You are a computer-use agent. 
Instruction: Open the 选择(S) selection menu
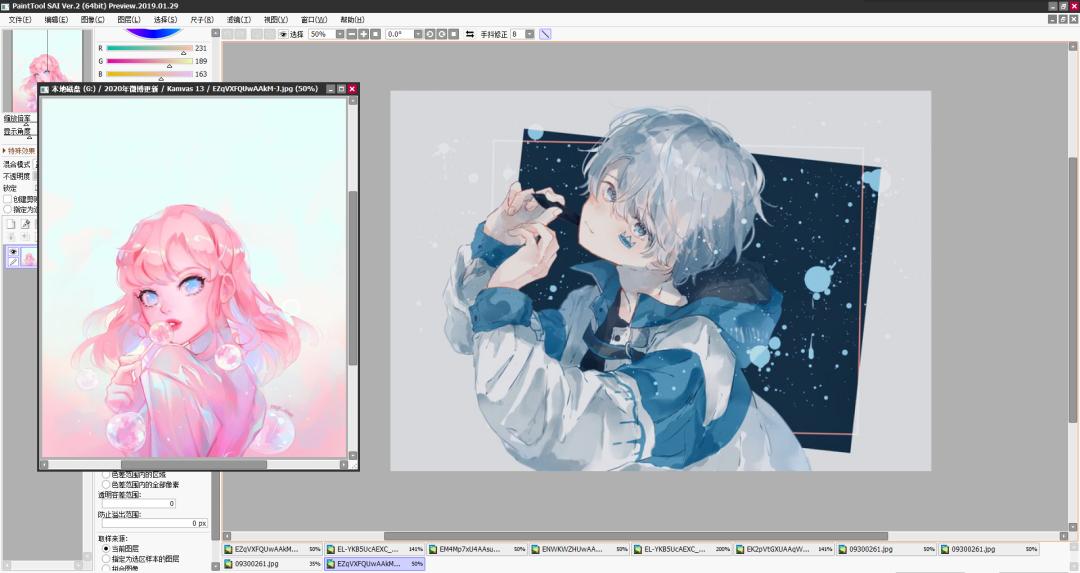(165, 20)
